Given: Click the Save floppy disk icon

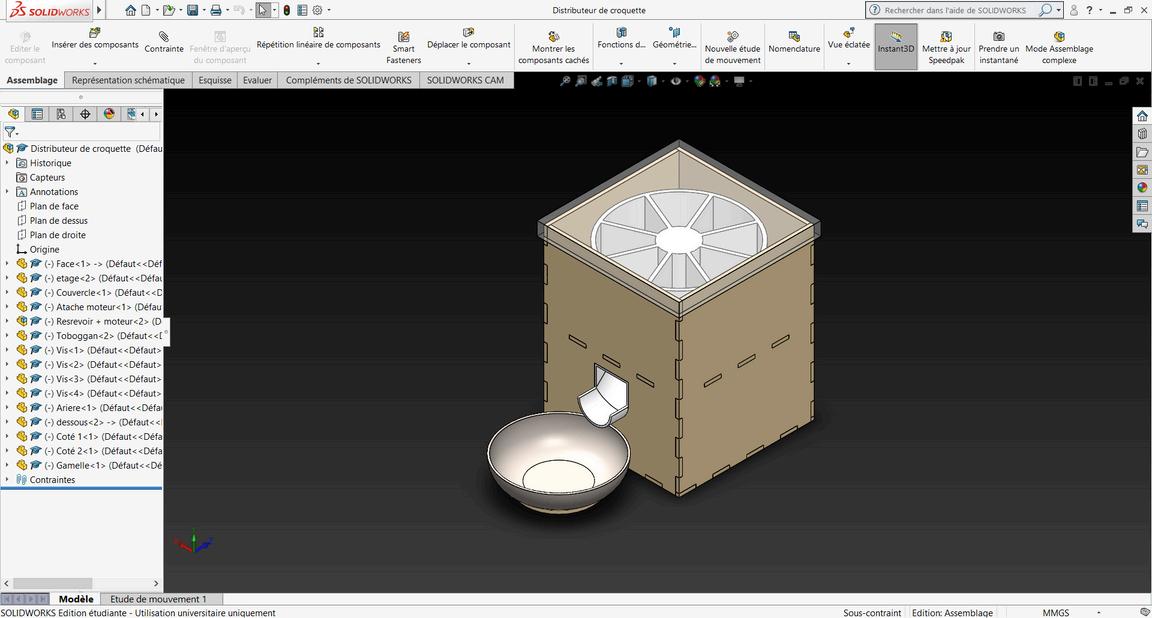Looking at the screenshot, I should (192, 10).
